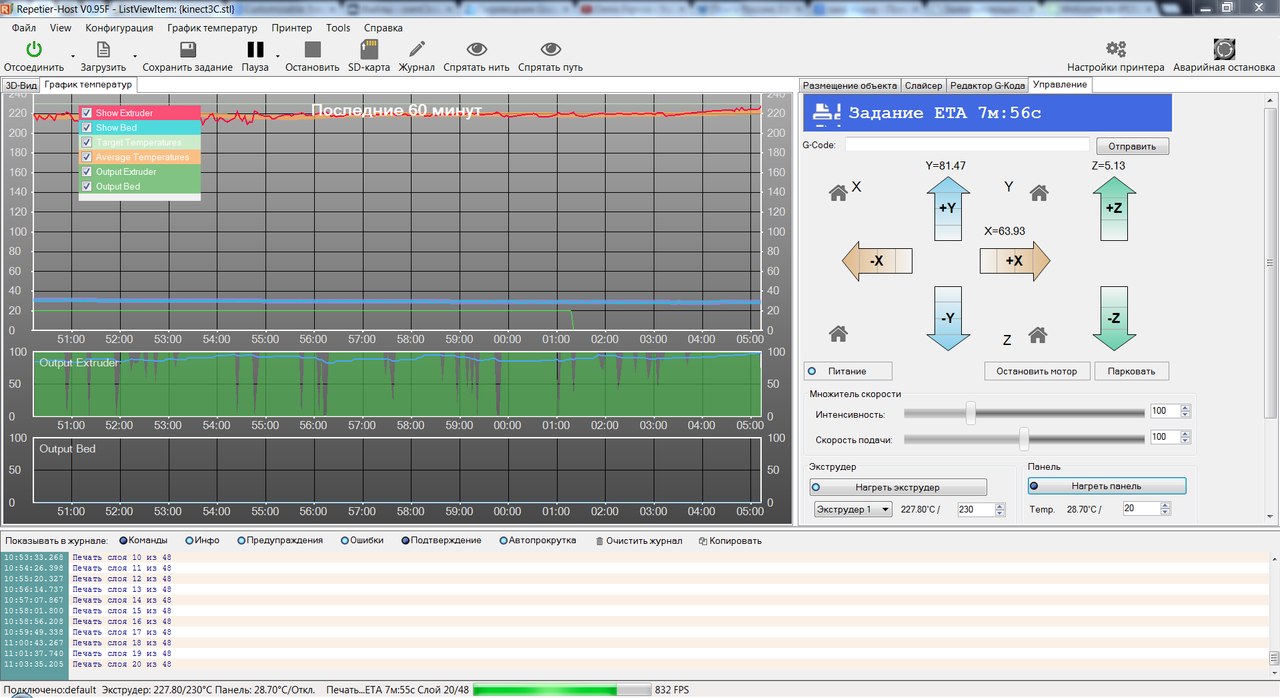1280x698 pixels.
Task: Switch to the G-Code editor tab
Action: coord(986,86)
